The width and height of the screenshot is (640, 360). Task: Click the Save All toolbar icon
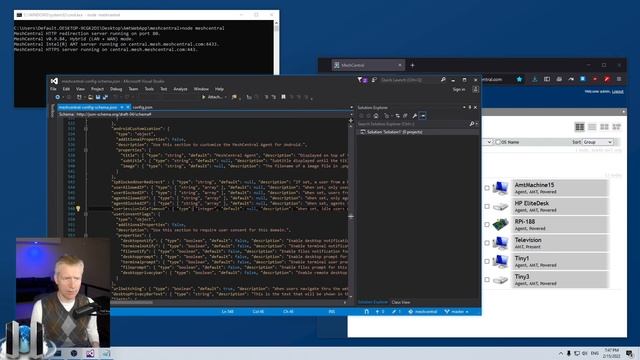pos(105,97)
